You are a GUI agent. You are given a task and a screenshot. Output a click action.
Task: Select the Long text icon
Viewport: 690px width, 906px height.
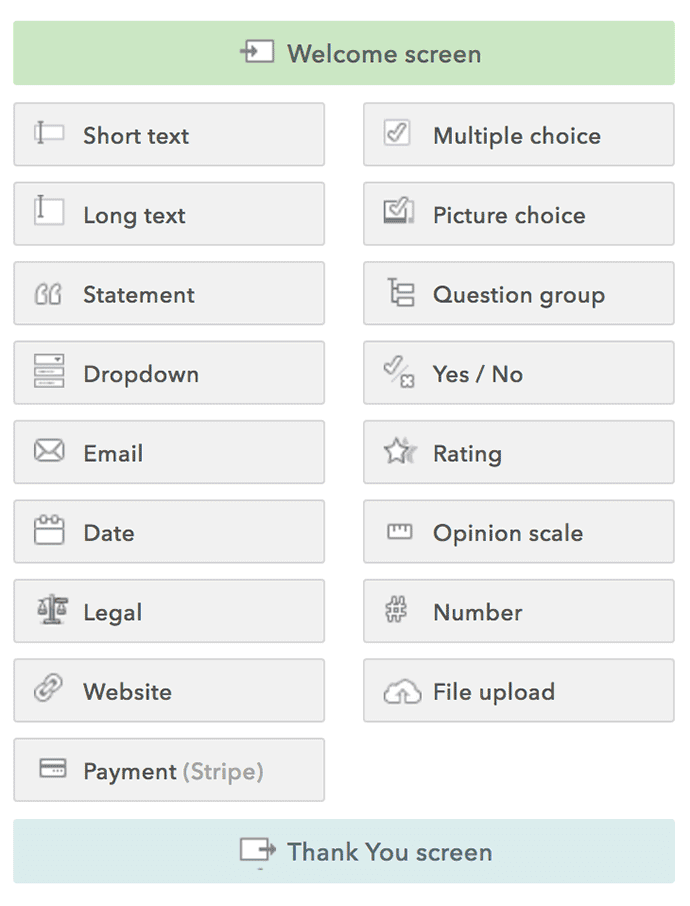pos(49,212)
